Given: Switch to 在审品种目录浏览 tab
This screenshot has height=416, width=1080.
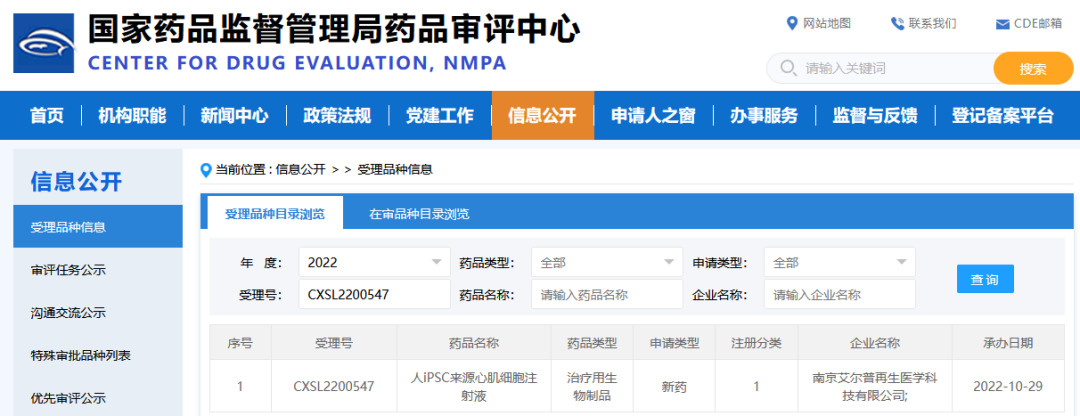Looking at the screenshot, I should pos(419,214).
